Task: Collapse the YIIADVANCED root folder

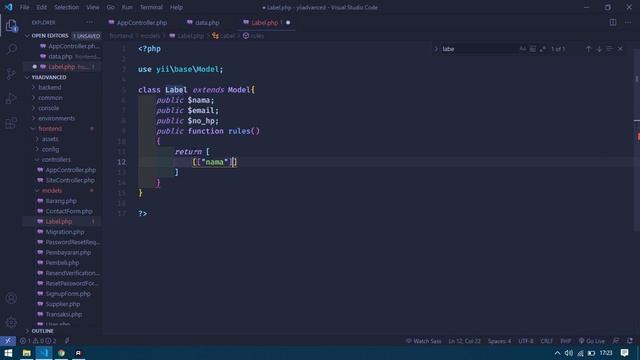Action: pos(61,77)
